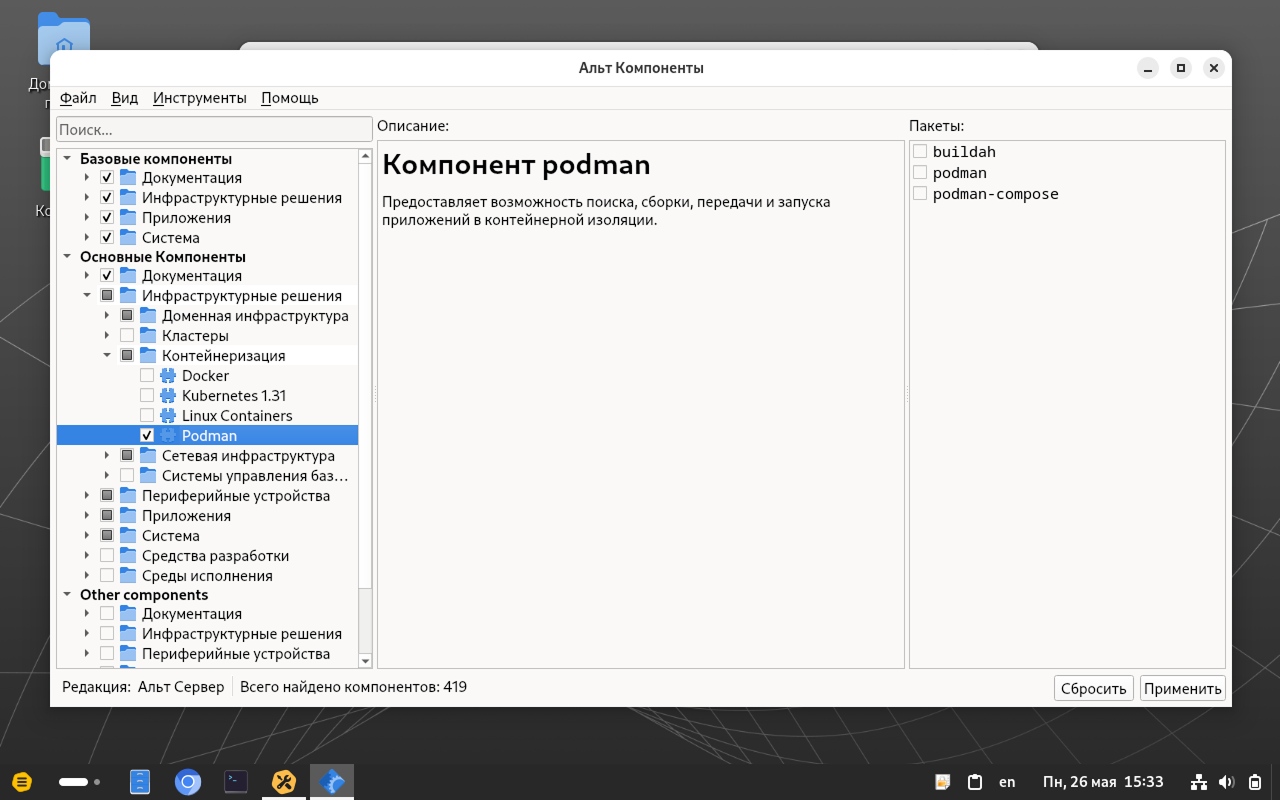
Task: Click the Система folder icon under Базовые компоненты
Action: pyautogui.click(x=128, y=237)
